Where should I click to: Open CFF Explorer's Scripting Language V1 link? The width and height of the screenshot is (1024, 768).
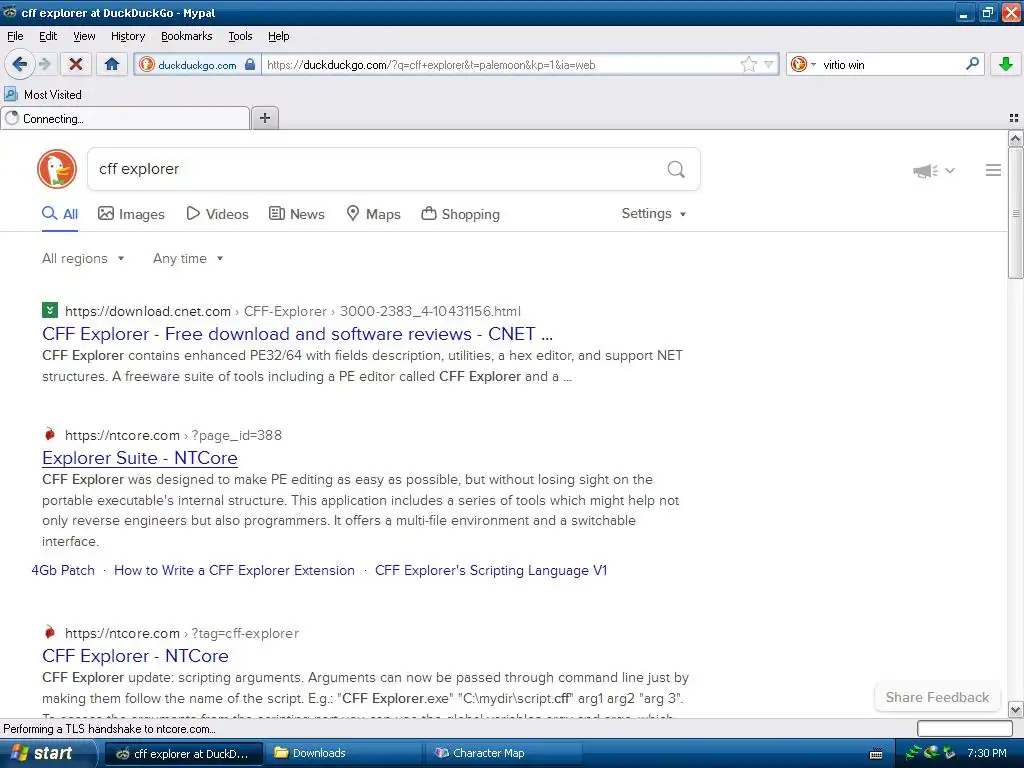click(491, 570)
